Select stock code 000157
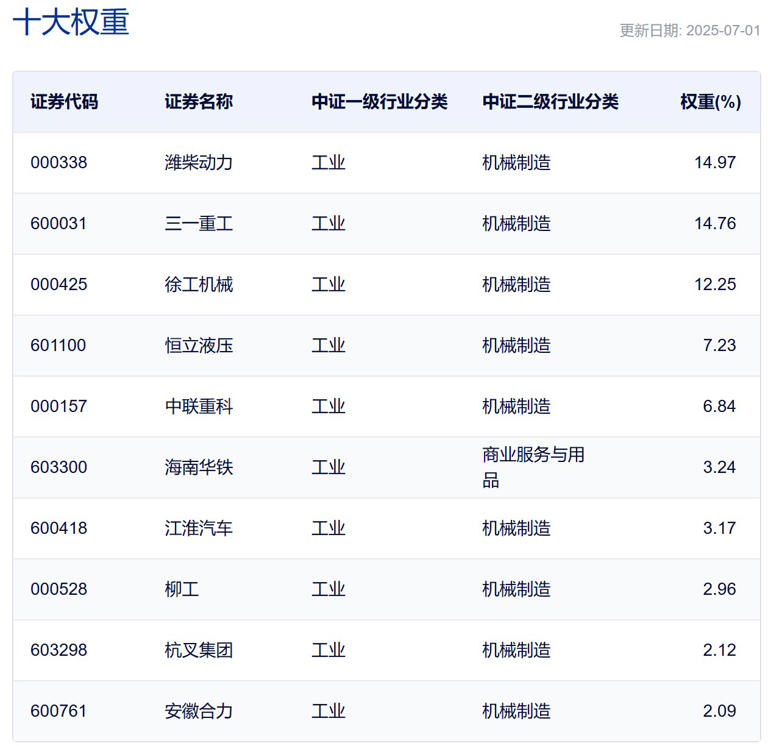Viewport: 768px width, 746px height. coord(59,407)
